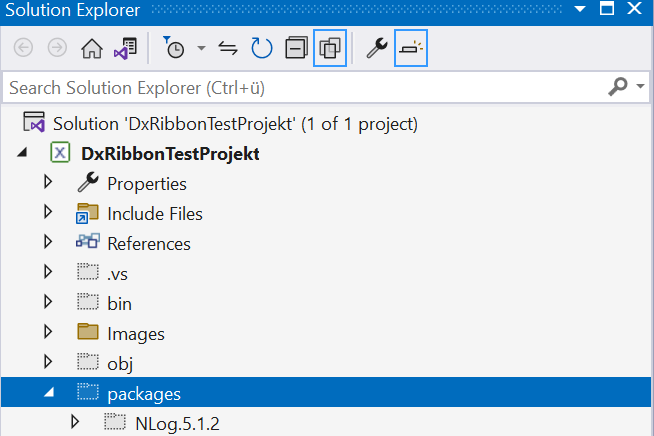
Task: Select the DxRibbonTestProjekt project node
Action: tap(170, 154)
